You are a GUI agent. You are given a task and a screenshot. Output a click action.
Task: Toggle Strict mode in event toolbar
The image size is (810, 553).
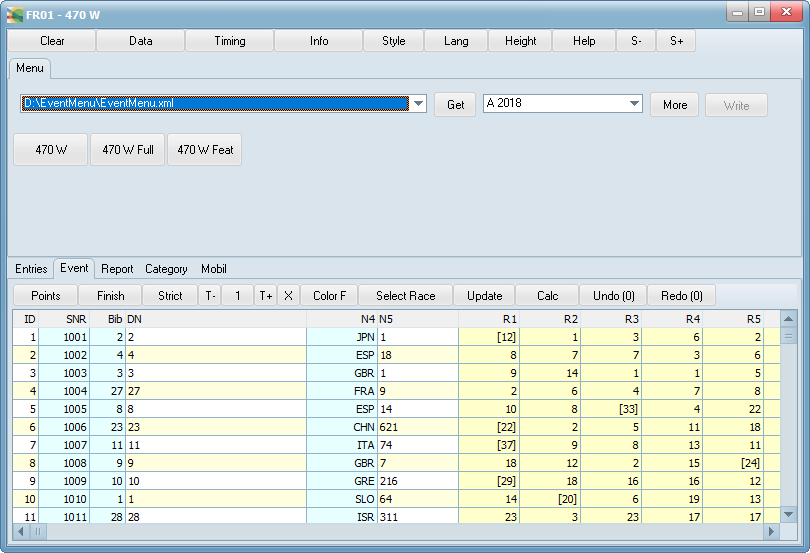click(170, 296)
